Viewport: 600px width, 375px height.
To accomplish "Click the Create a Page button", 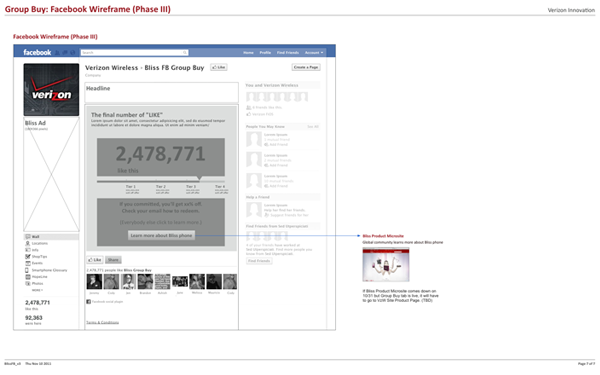I will pos(306,67).
